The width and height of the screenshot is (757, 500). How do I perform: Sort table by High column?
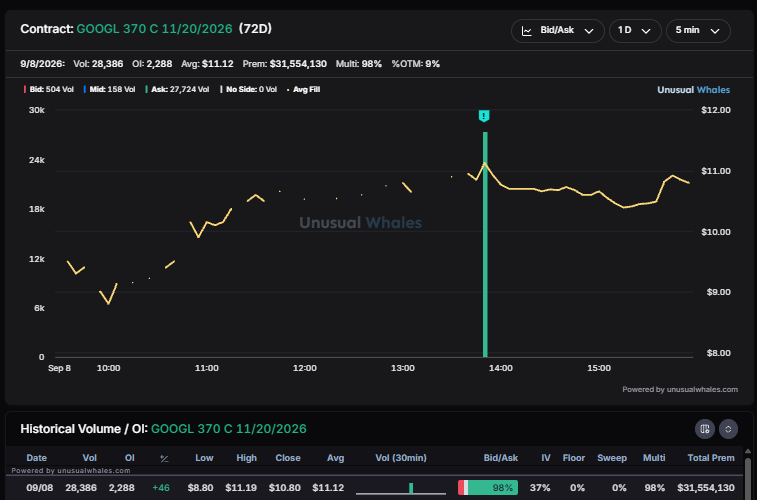pos(247,458)
